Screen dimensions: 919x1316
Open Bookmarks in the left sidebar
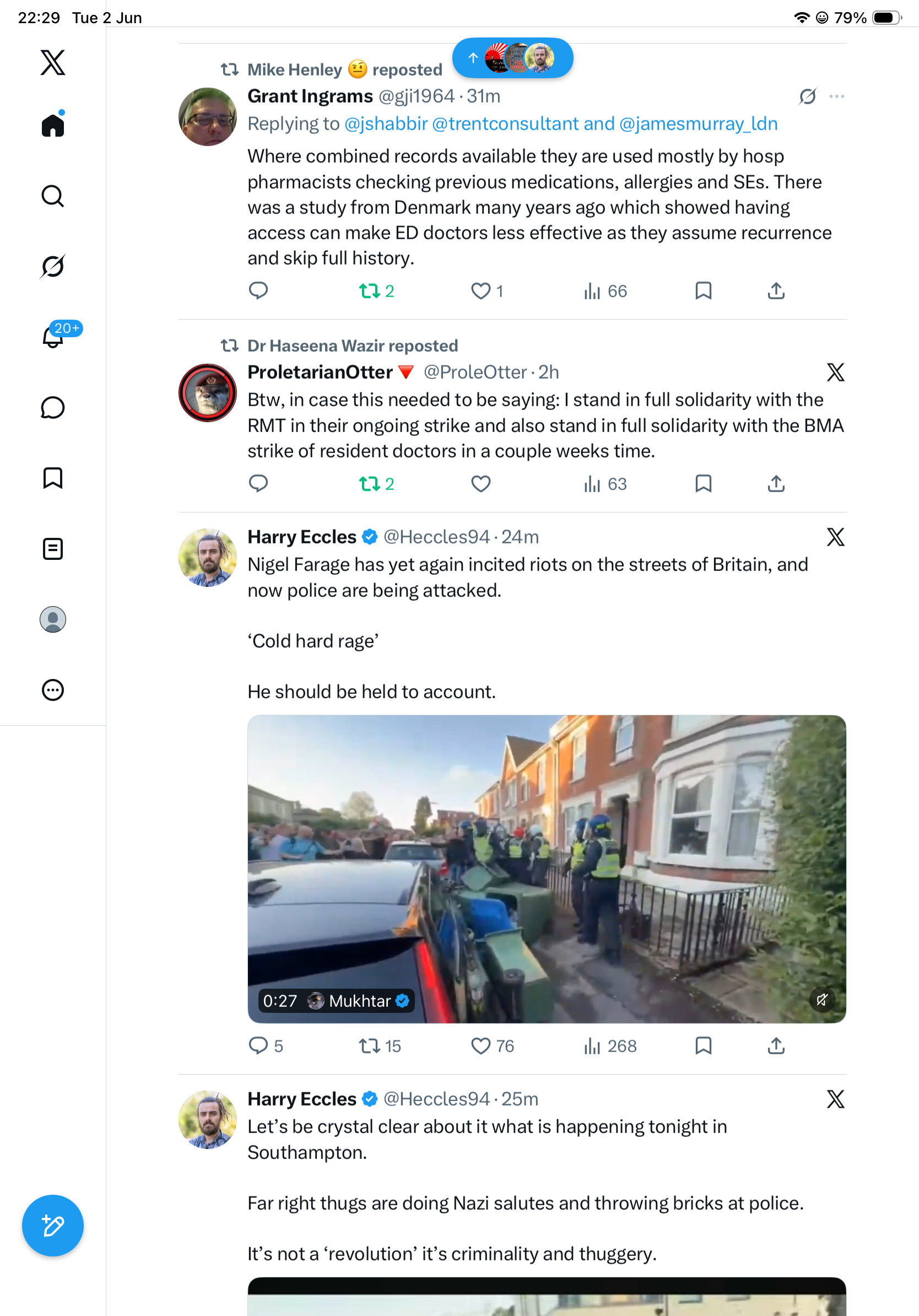point(53,478)
